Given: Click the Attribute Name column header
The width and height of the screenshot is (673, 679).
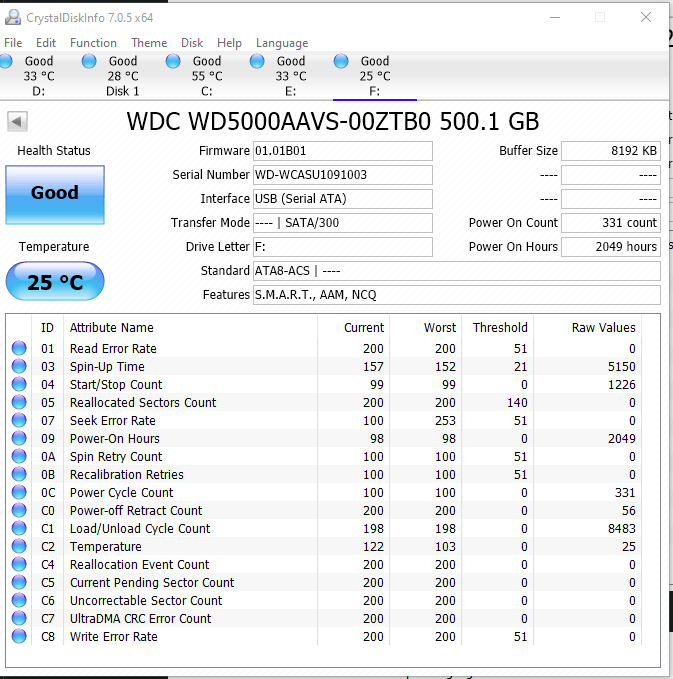Looking at the screenshot, I should 191,327.
